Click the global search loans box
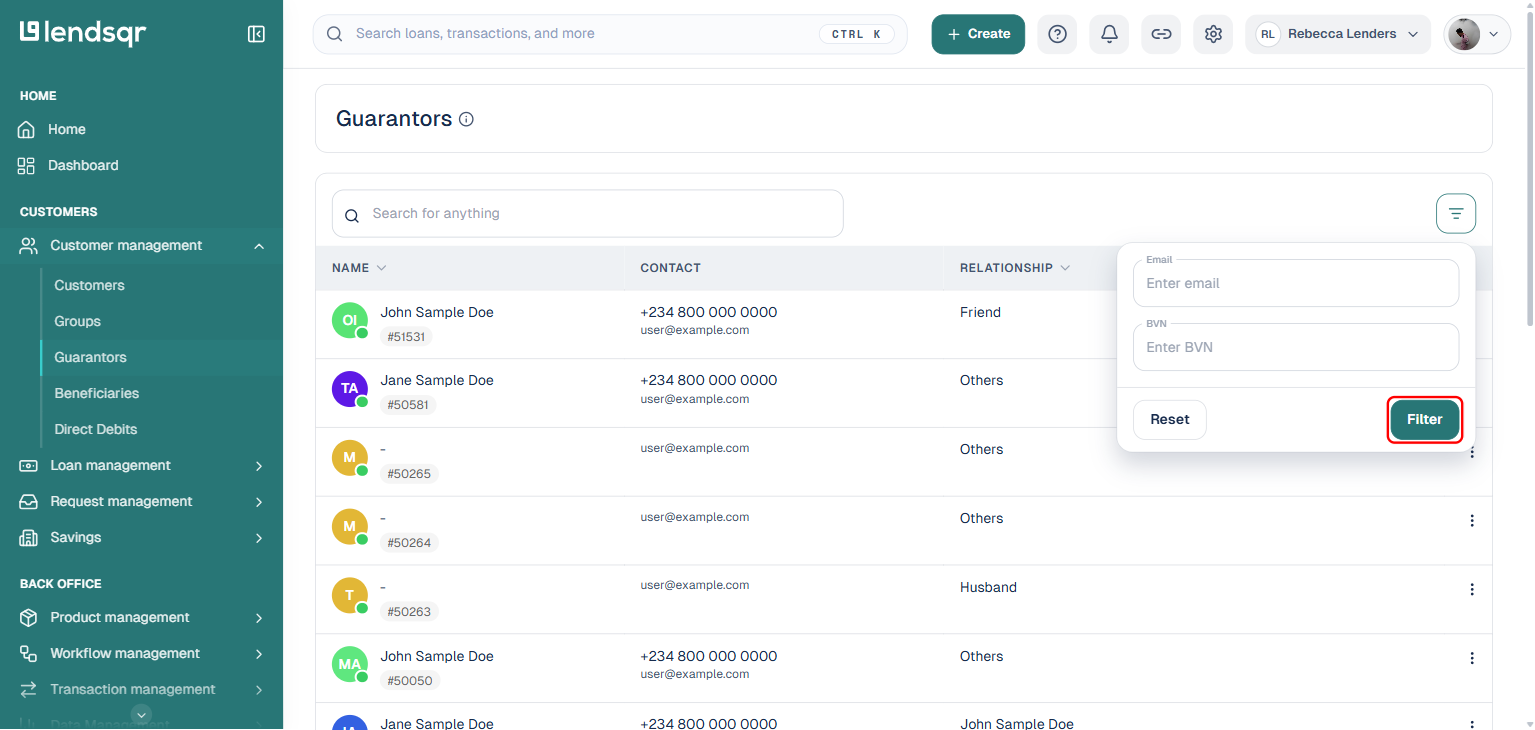Viewport: 1535px width, 730px height. (x=610, y=34)
